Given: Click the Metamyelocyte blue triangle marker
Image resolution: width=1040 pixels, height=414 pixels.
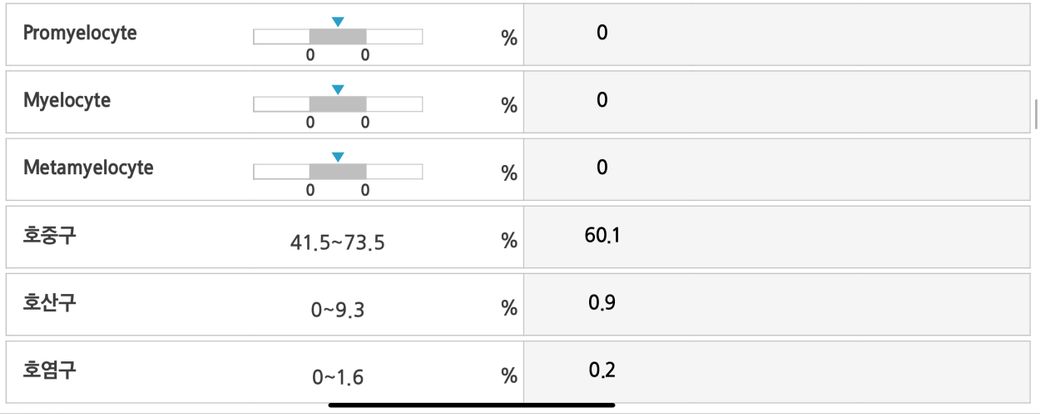Looking at the screenshot, I should pos(338,157).
